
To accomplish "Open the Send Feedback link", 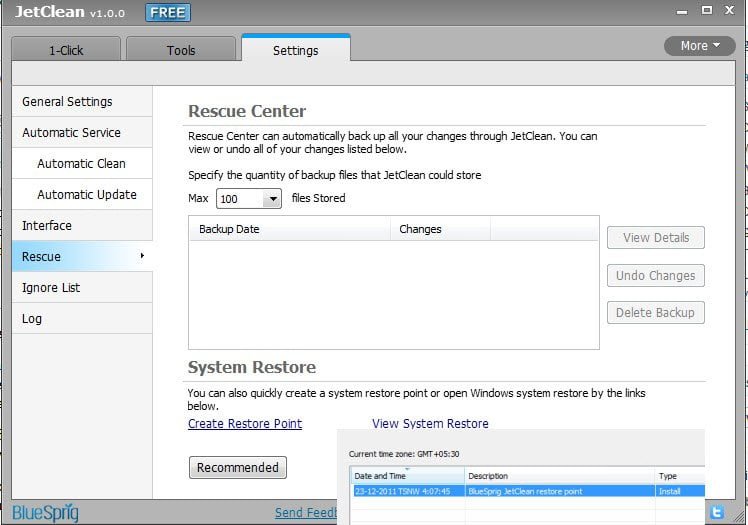I will [x=306, y=513].
